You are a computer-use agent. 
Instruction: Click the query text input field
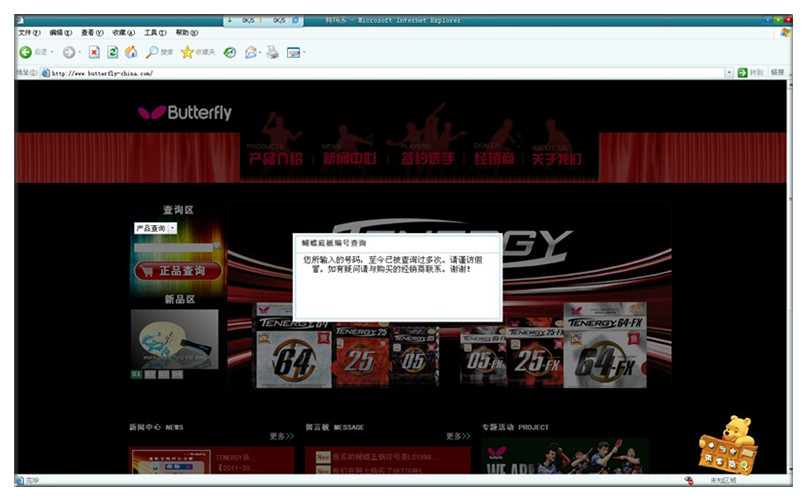pos(173,248)
